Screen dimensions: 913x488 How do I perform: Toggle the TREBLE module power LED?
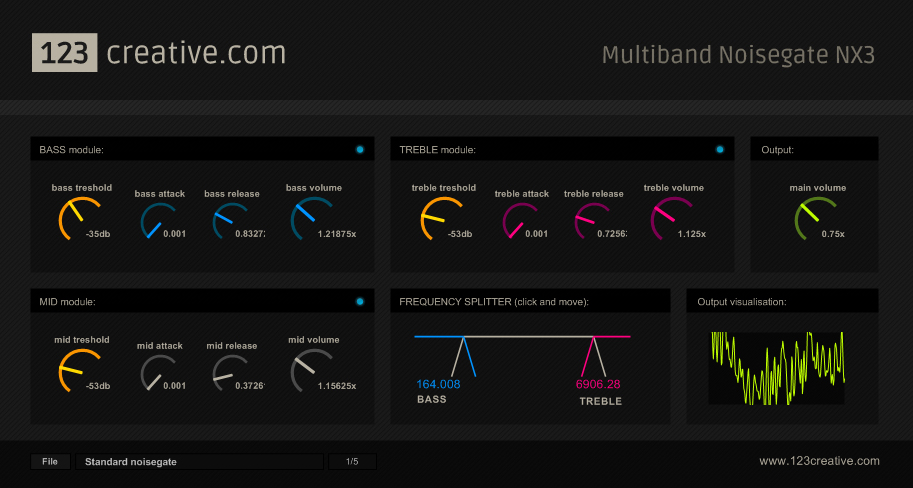click(719, 150)
